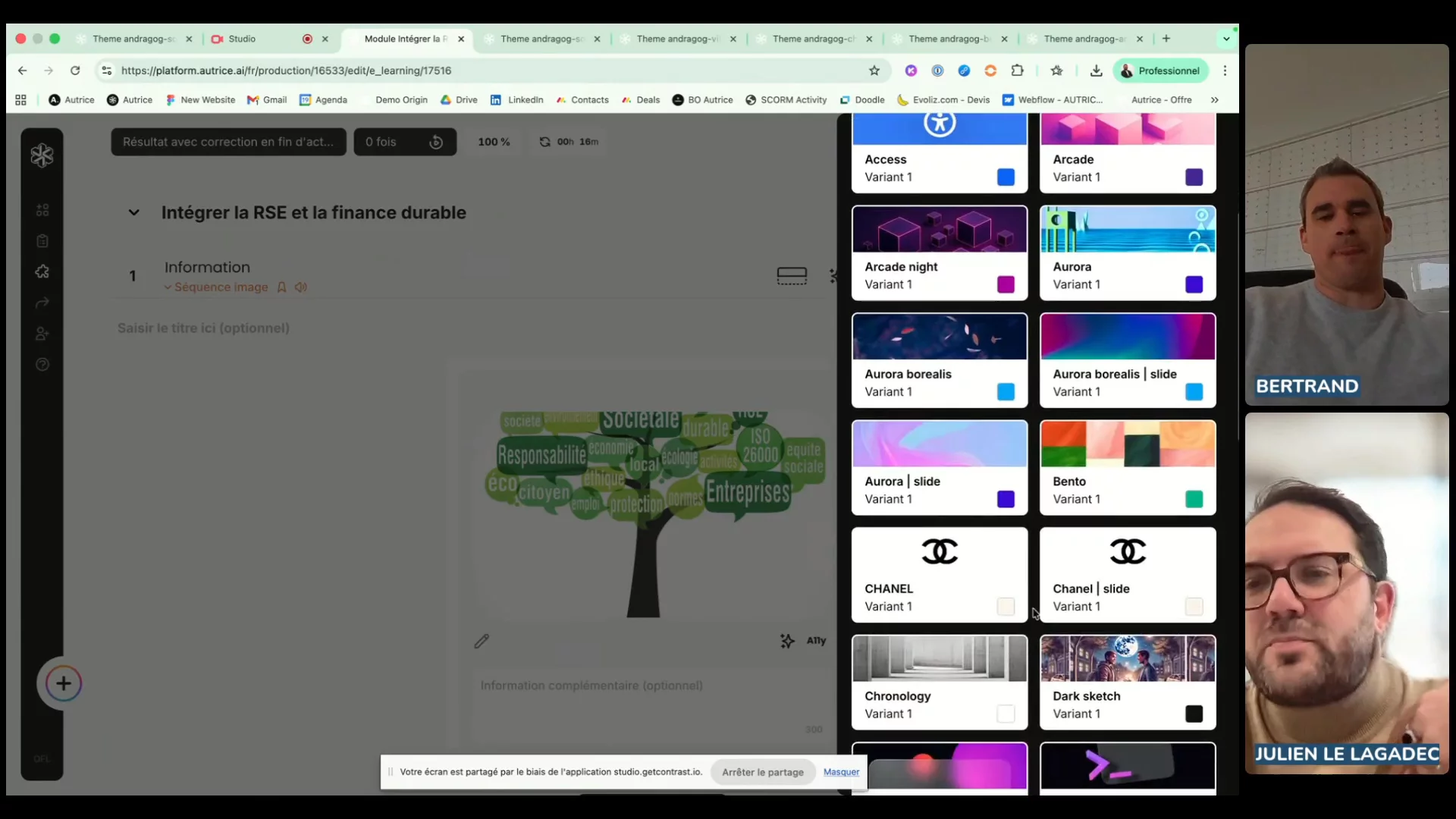Screen dimensions: 1456x819
Task: Click the A11y accessibility sparkle icon
Action: [x=788, y=642]
